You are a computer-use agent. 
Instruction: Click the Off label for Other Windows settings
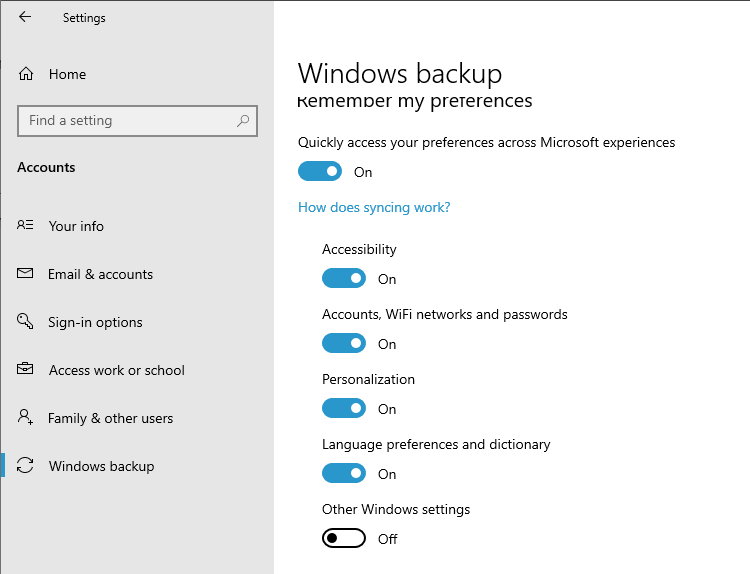point(387,539)
